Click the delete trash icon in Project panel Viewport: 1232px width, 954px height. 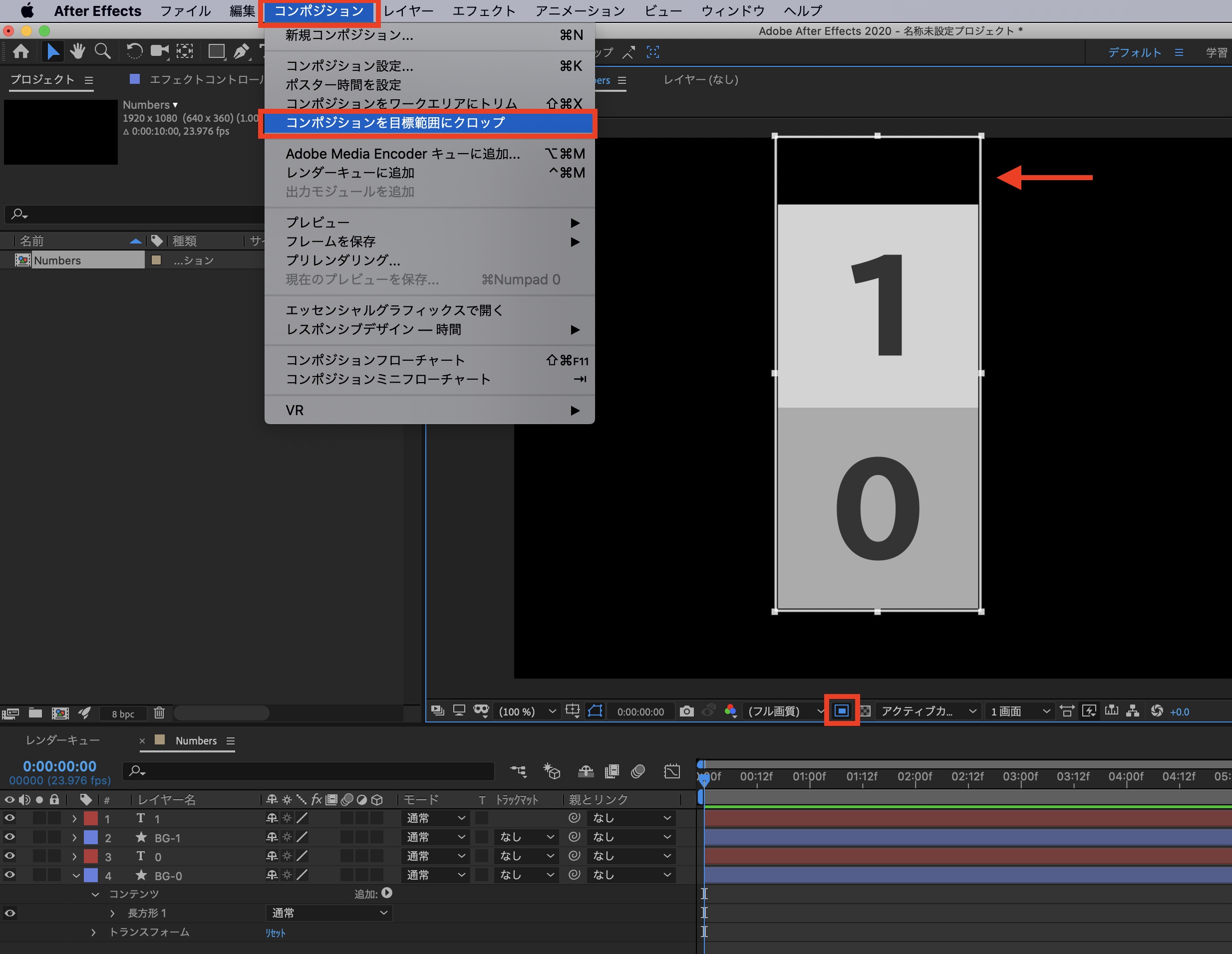point(159,713)
